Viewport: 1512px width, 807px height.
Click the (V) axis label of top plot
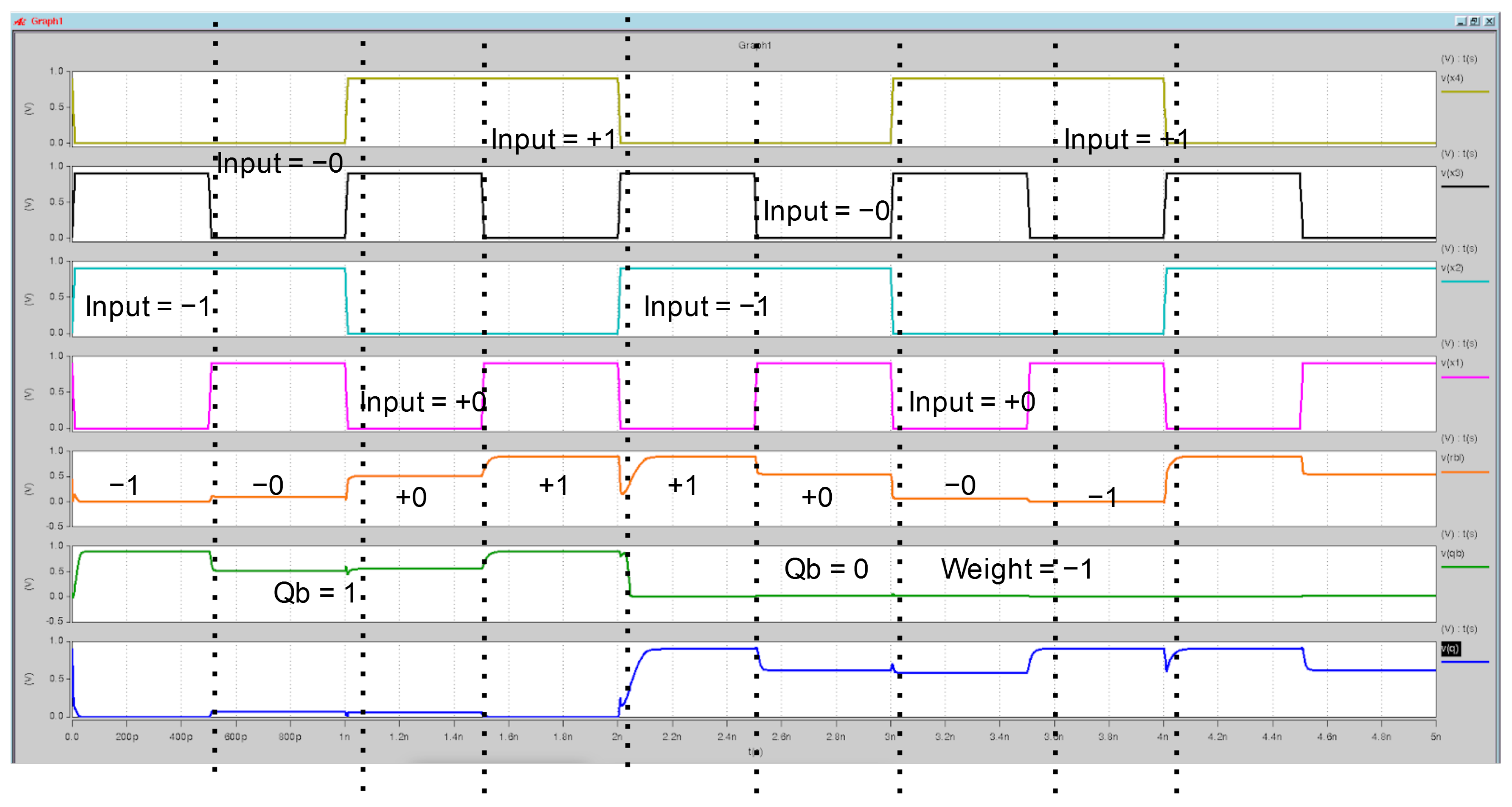29,109
